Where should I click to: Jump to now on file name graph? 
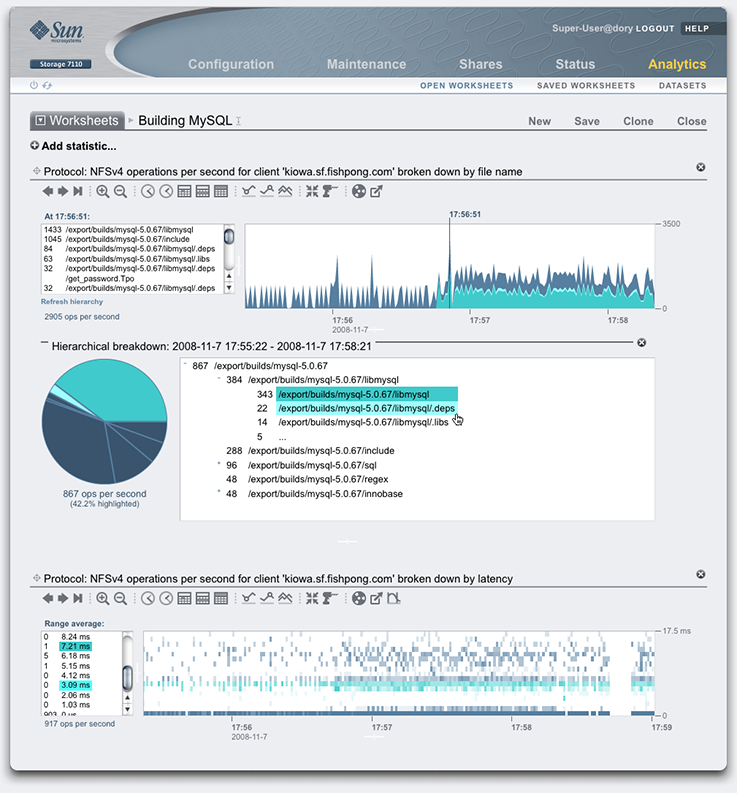77,191
